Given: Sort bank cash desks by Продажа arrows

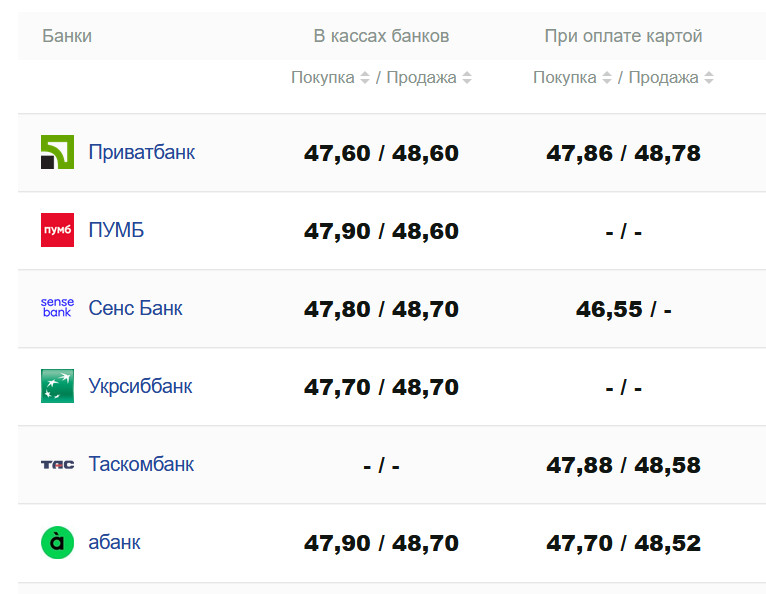Looking at the screenshot, I should [467, 78].
